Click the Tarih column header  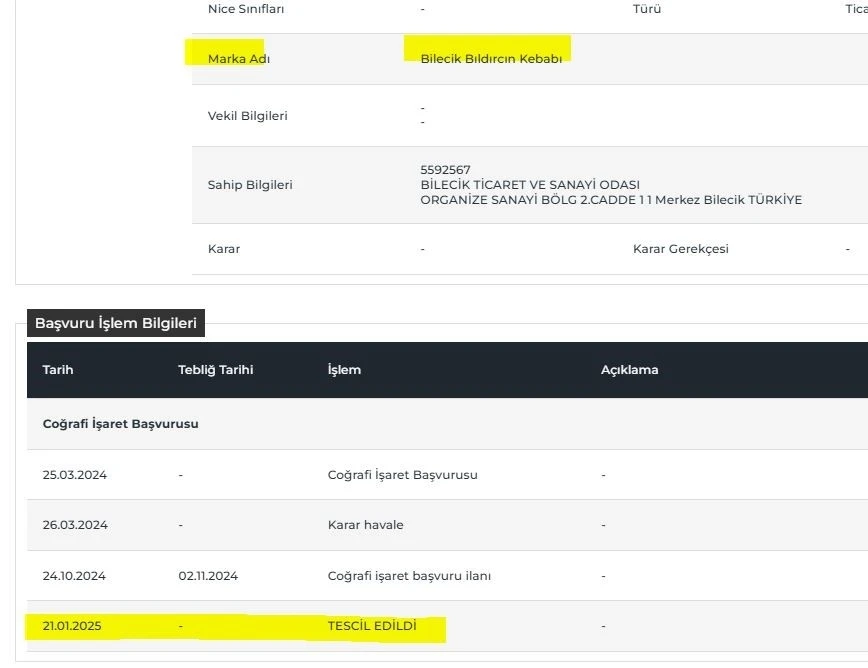pyautogui.click(x=58, y=370)
